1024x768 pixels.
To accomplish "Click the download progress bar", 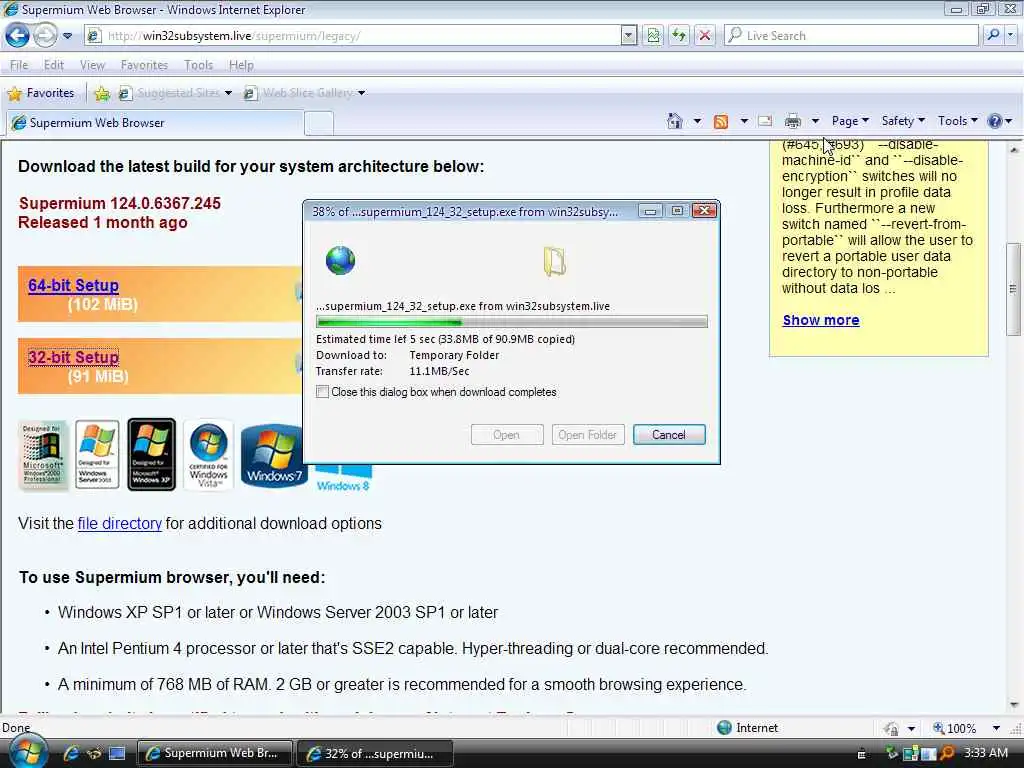I will tap(511, 322).
